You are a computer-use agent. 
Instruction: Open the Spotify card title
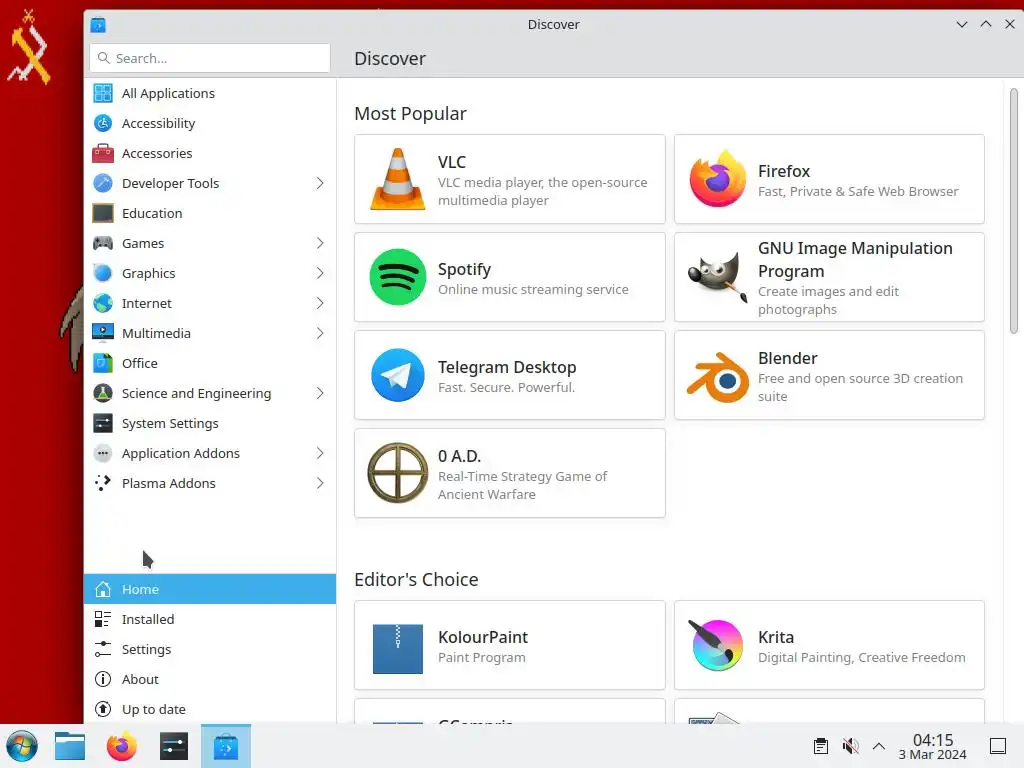[x=464, y=269]
